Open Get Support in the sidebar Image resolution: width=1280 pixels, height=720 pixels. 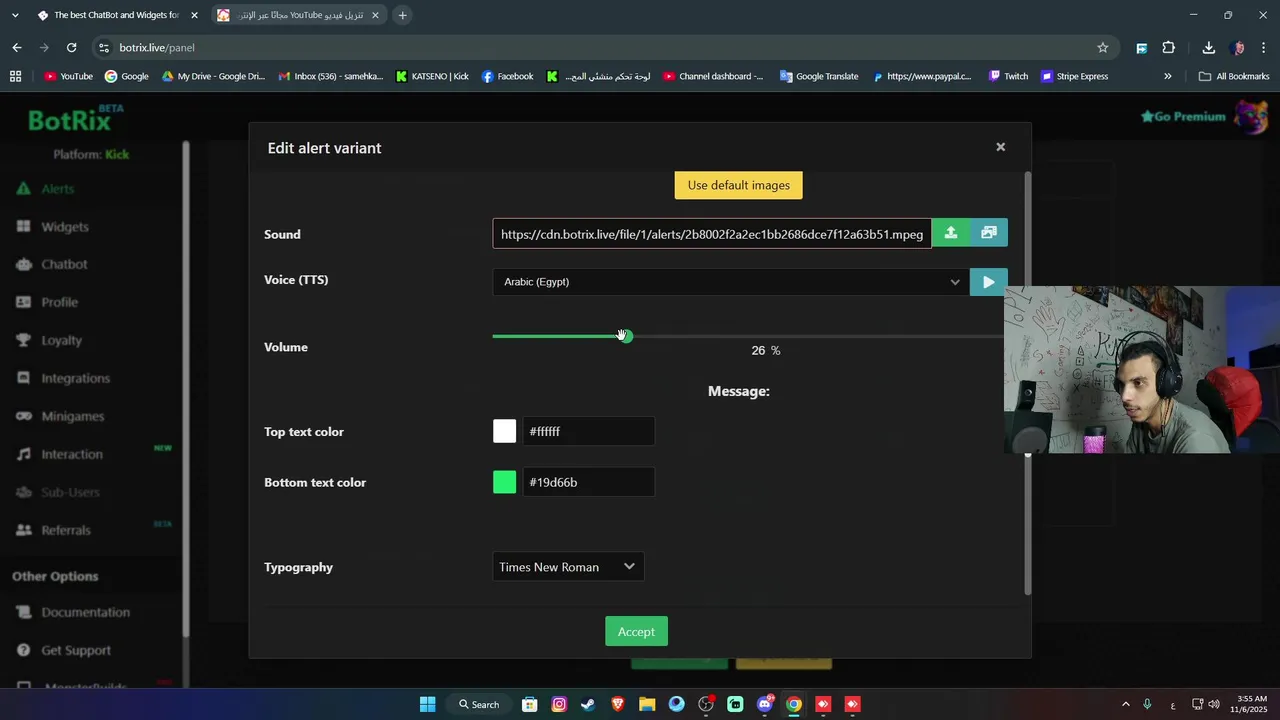[x=76, y=650]
